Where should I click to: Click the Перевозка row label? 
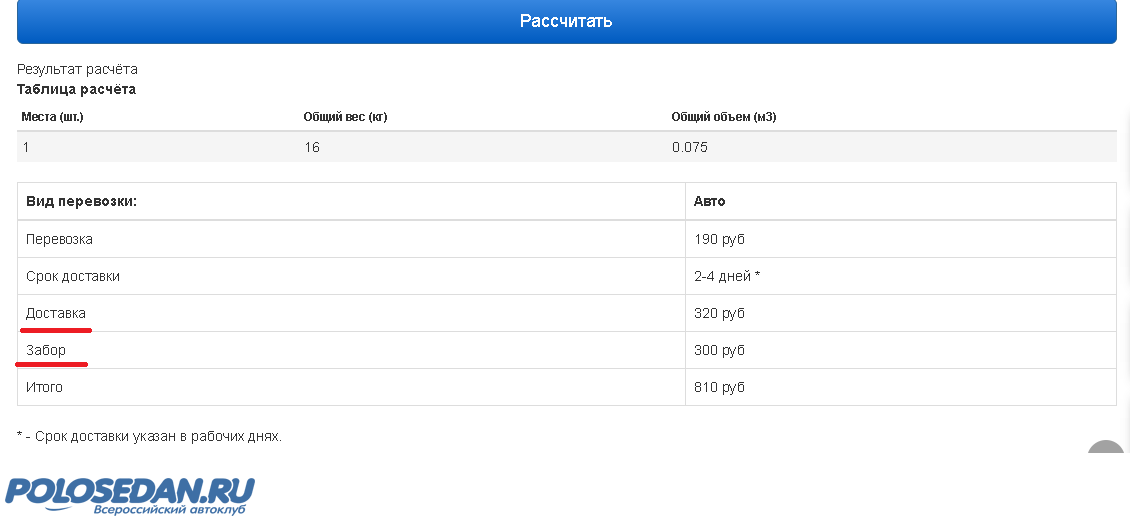[59, 239]
